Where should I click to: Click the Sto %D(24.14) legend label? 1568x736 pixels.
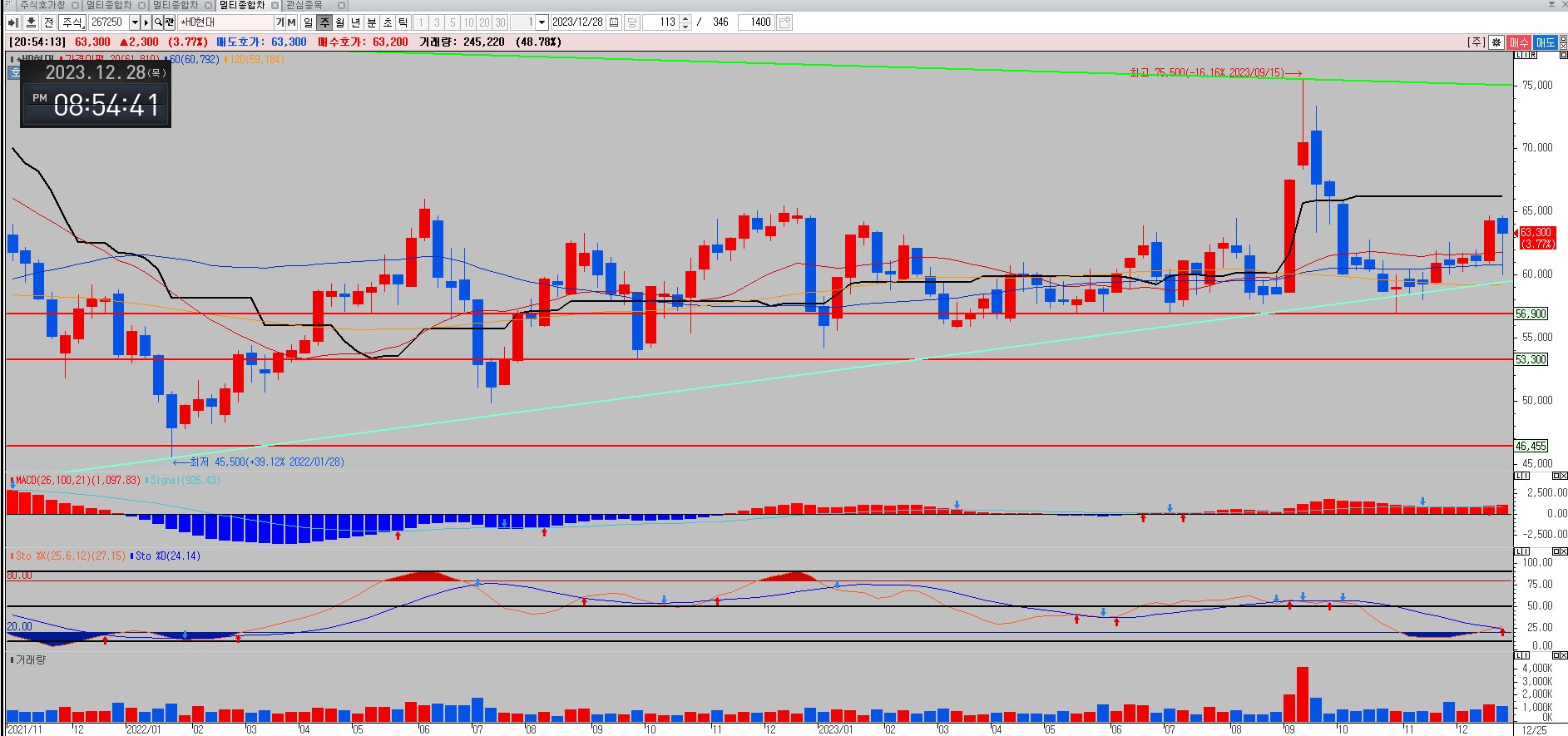pyautogui.click(x=166, y=556)
